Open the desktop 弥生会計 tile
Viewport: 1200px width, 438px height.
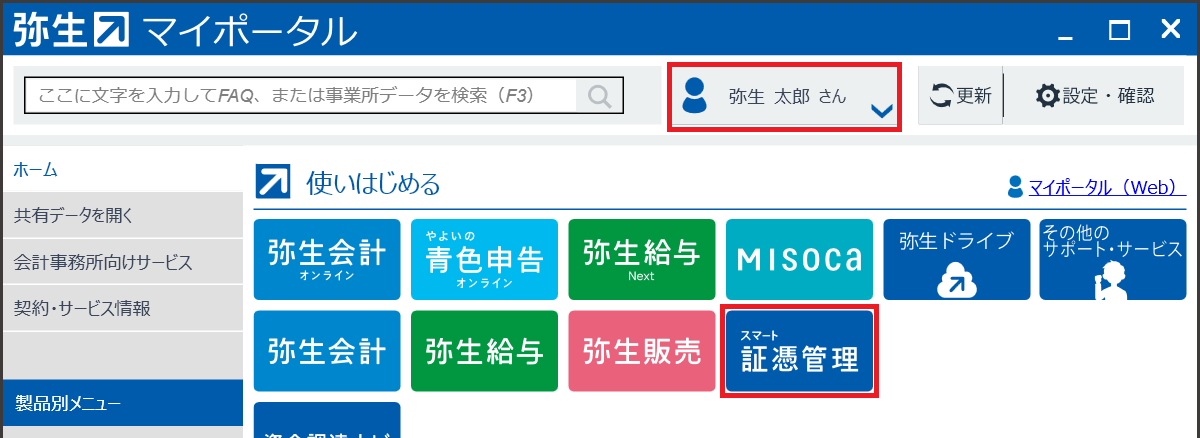click(327, 351)
